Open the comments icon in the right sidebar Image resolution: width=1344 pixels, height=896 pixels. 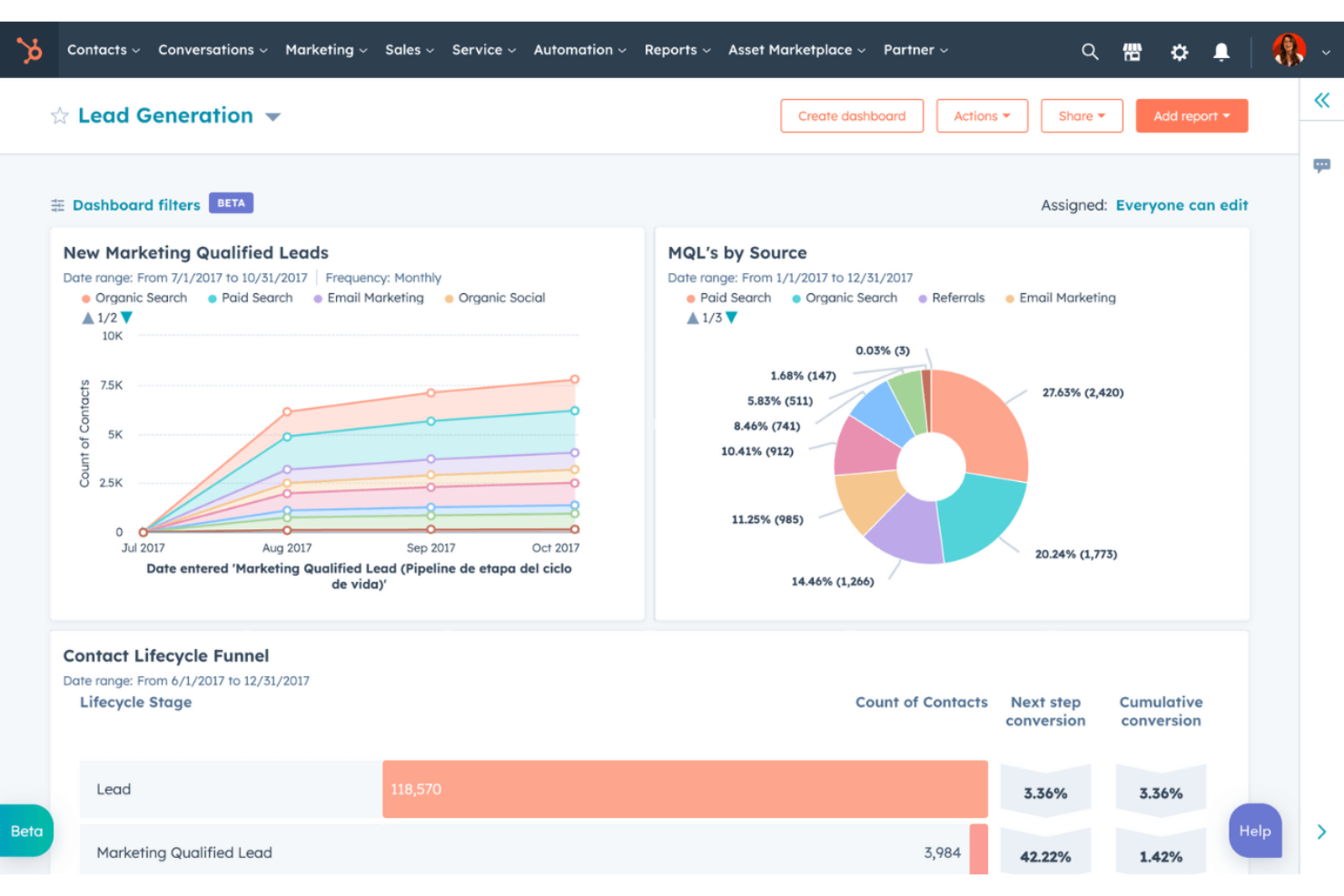click(x=1321, y=164)
